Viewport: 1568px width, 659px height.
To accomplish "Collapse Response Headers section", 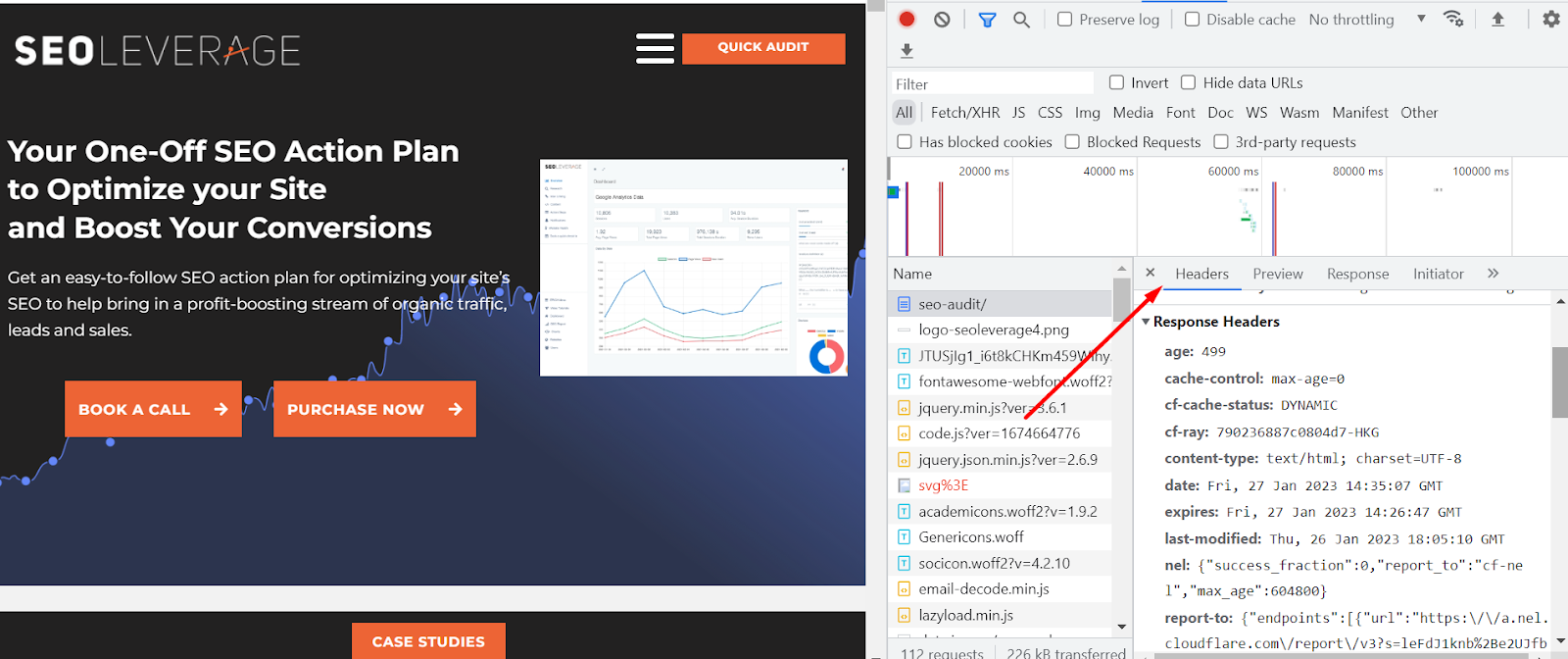I will point(1147,322).
